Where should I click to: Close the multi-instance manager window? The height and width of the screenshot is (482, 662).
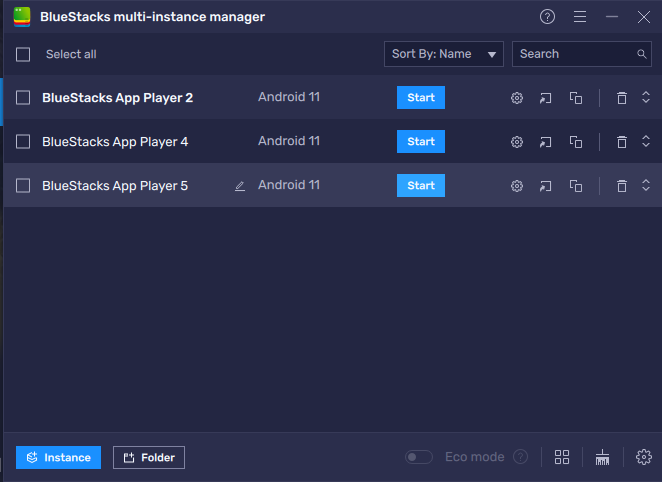[x=644, y=17]
